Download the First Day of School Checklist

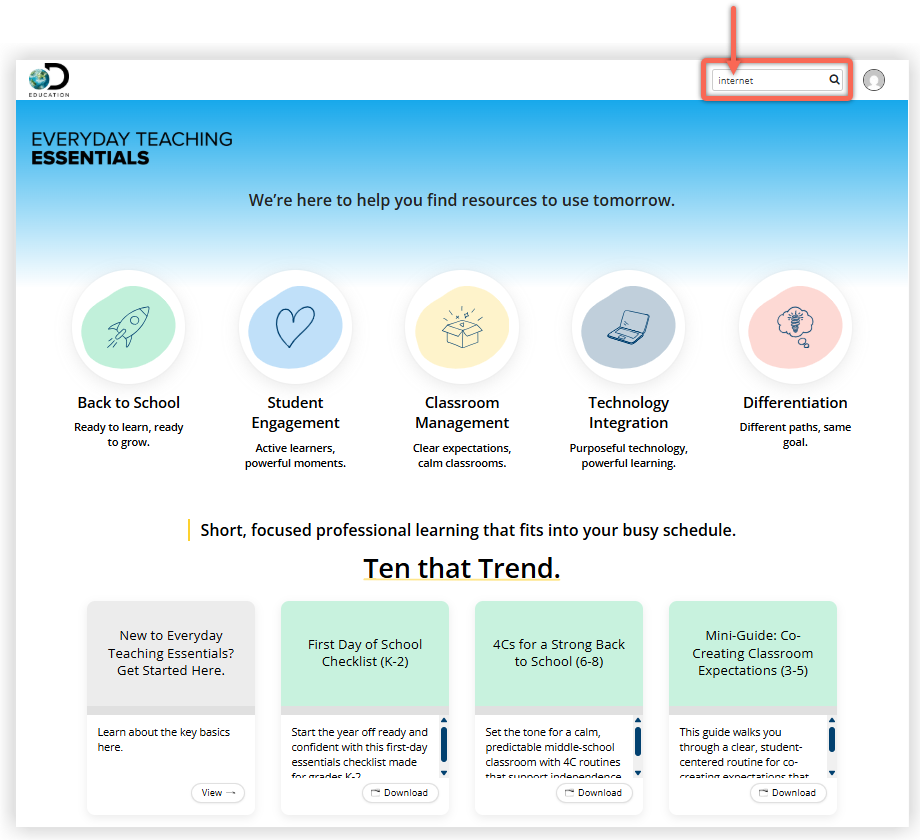coord(400,792)
